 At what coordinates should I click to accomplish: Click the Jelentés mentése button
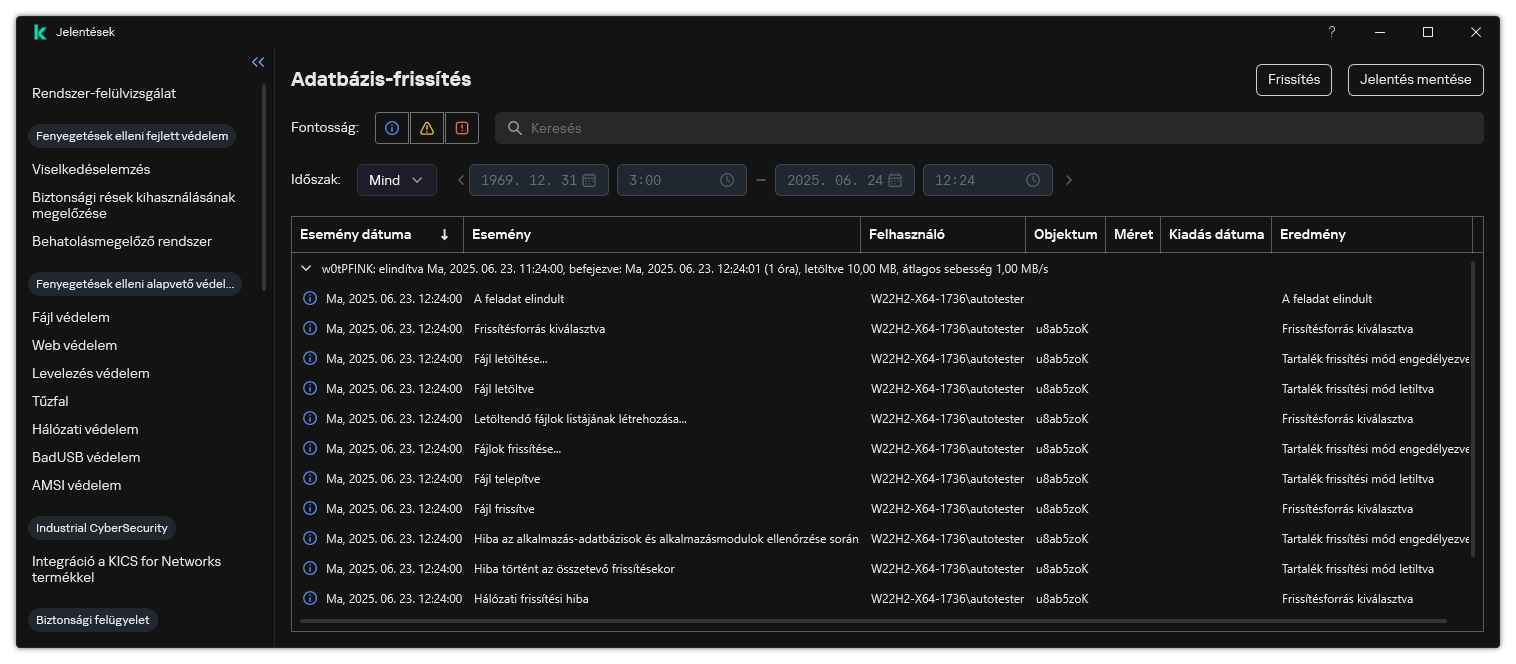tap(1415, 80)
